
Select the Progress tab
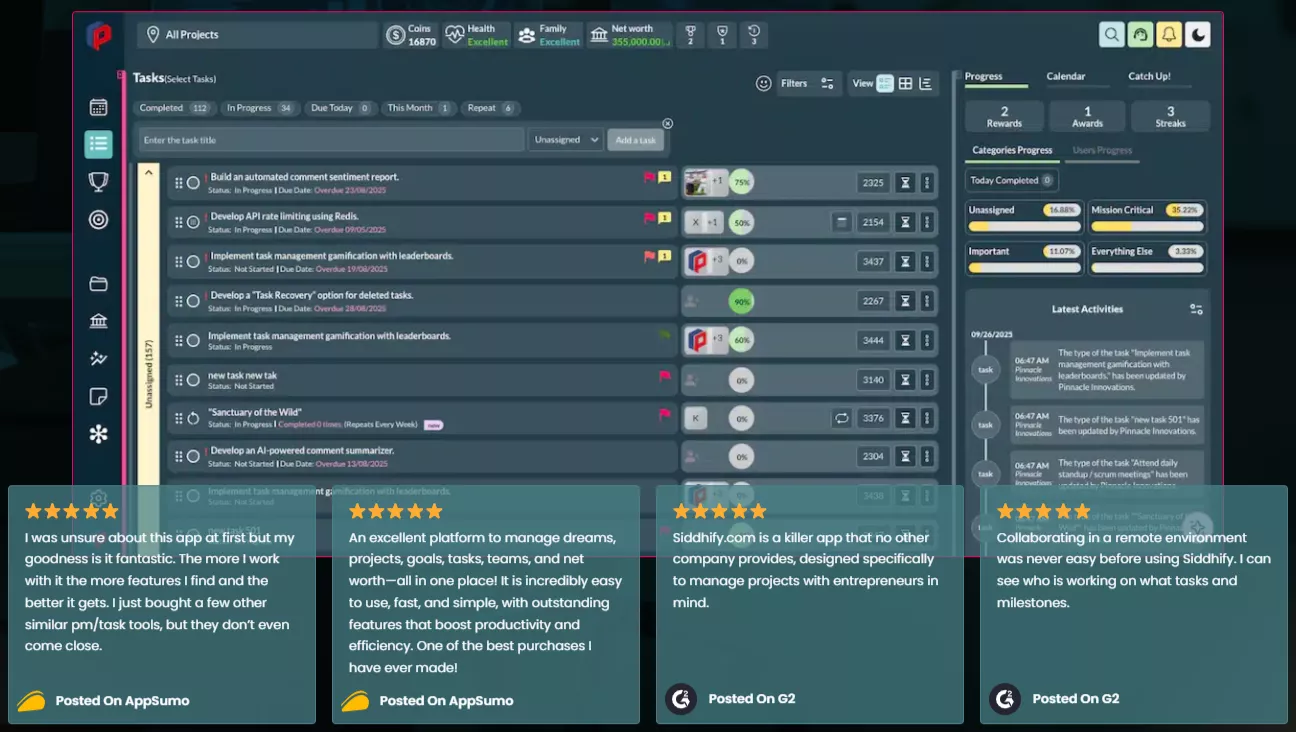(984, 76)
